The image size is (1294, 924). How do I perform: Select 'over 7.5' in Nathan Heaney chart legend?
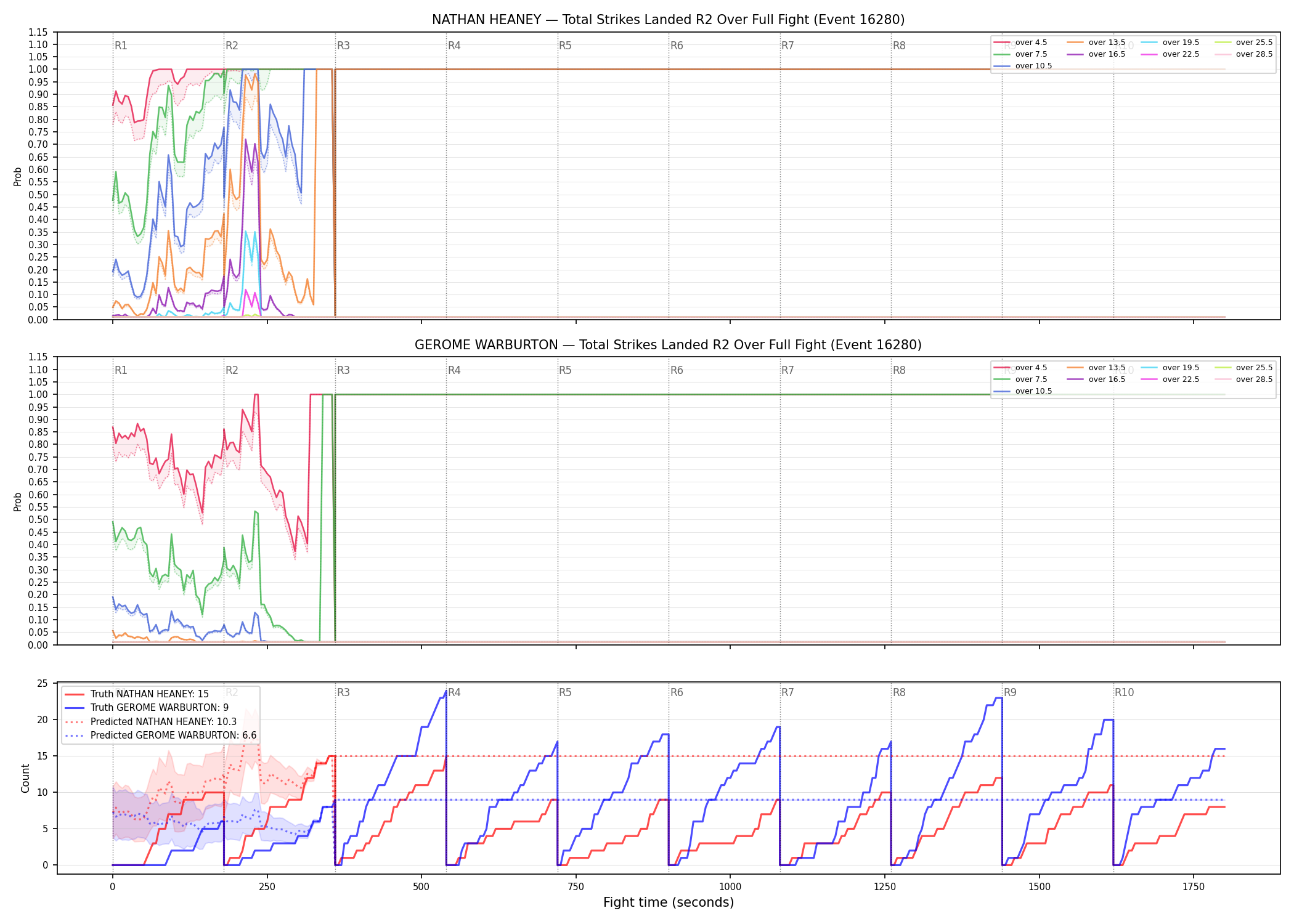(1020, 54)
